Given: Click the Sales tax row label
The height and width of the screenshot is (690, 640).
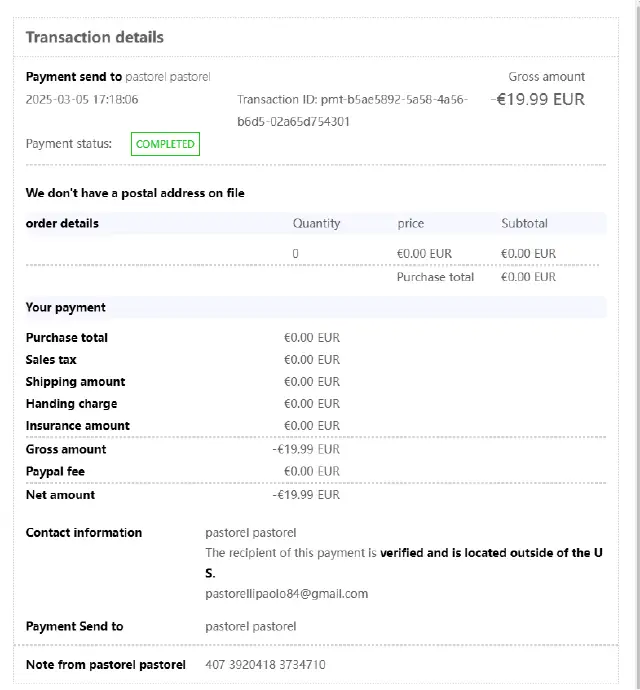Looking at the screenshot, I should click(x=51, y=359).
